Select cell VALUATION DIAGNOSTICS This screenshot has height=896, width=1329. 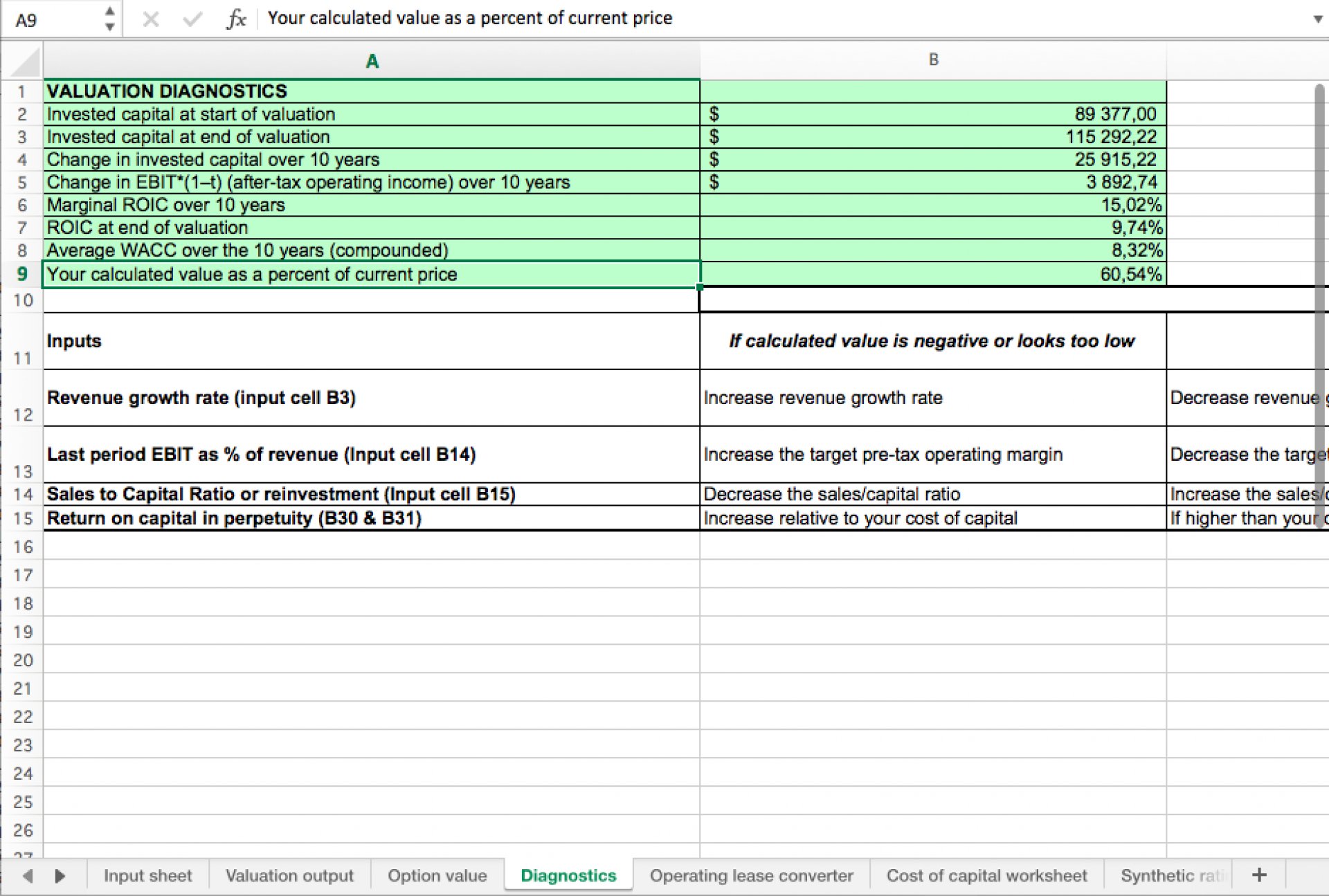click(x=372, y=91)
